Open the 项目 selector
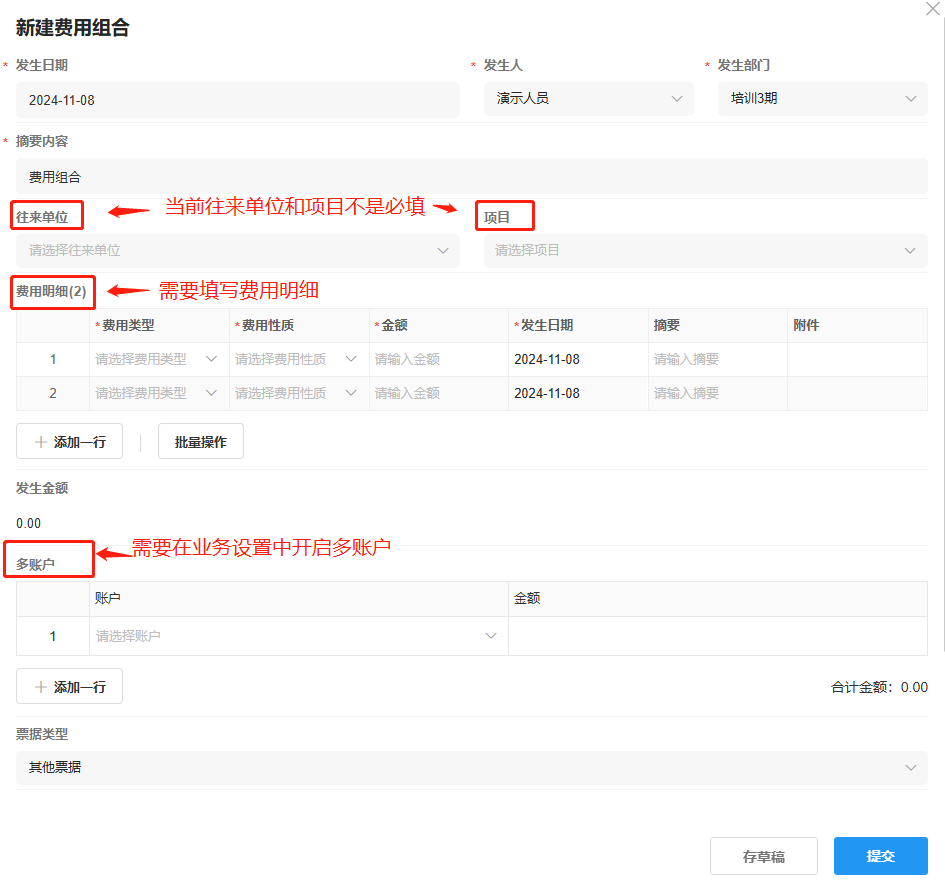945x881 pixels. [705, 250]
